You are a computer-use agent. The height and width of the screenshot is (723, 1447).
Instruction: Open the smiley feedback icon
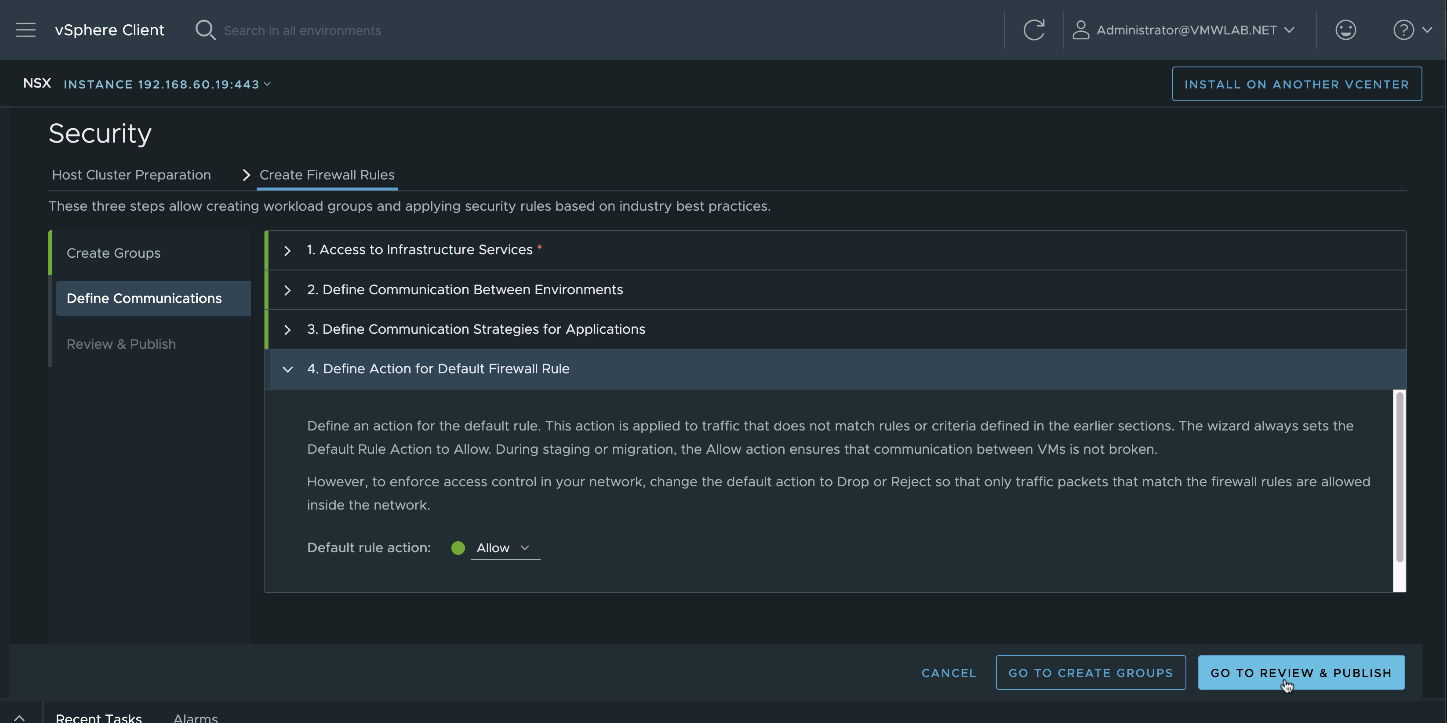click(x=1346, y=30)
